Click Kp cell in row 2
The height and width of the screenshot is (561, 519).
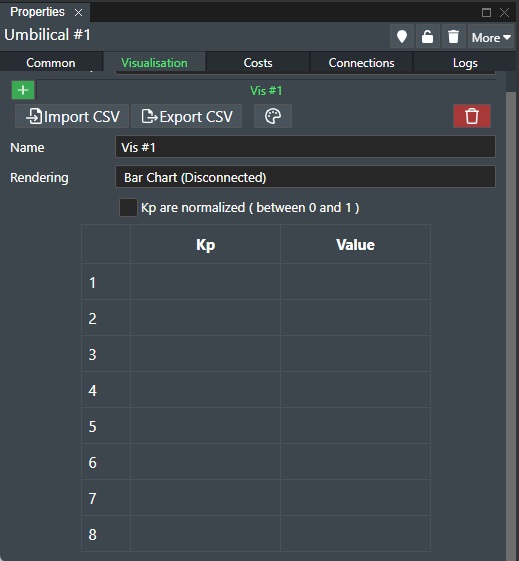205,318
